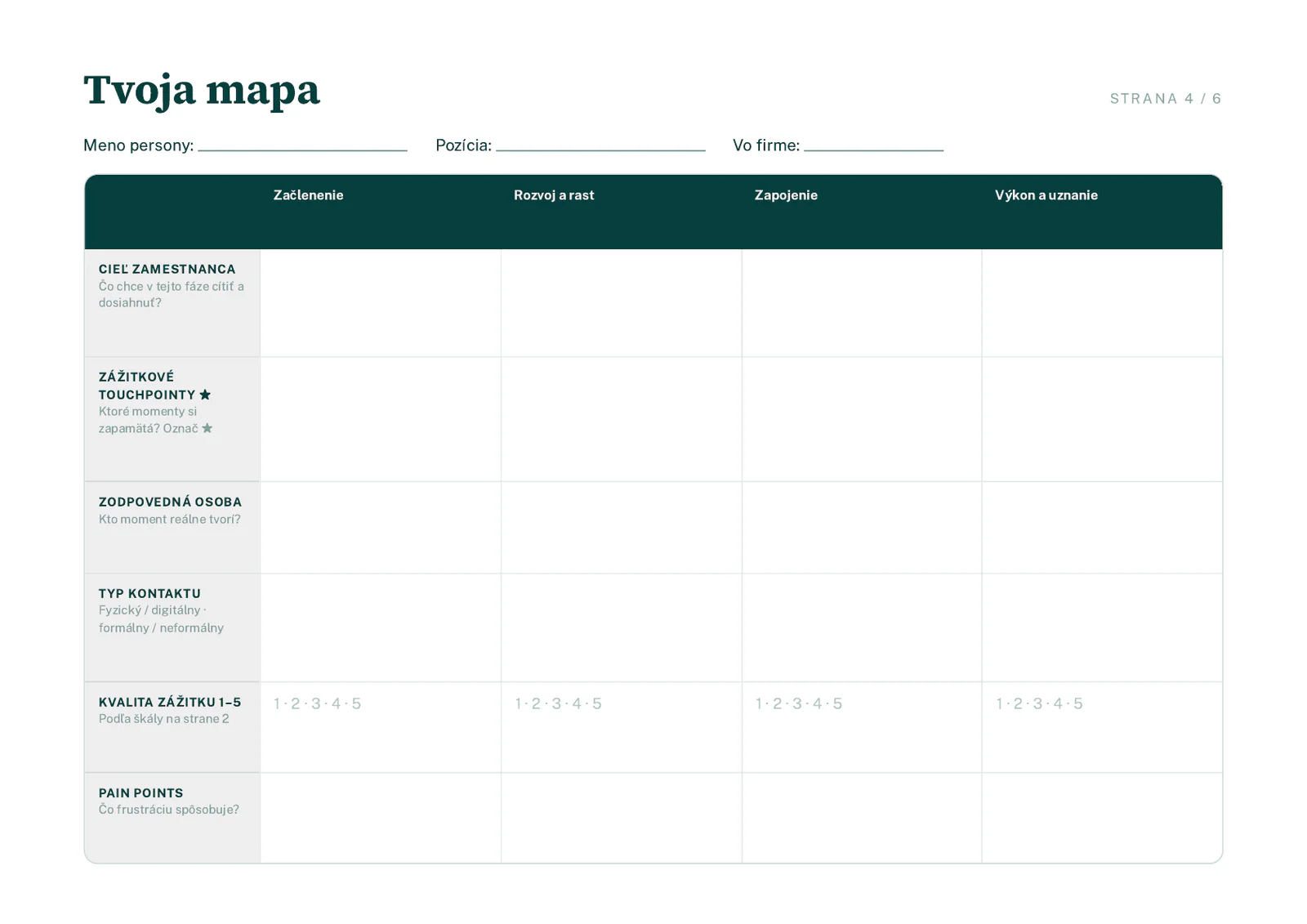
Task: Click the Zážitkové touchpointy cell under Výkon a uznanie
Action: click(x=1102, y=419)
